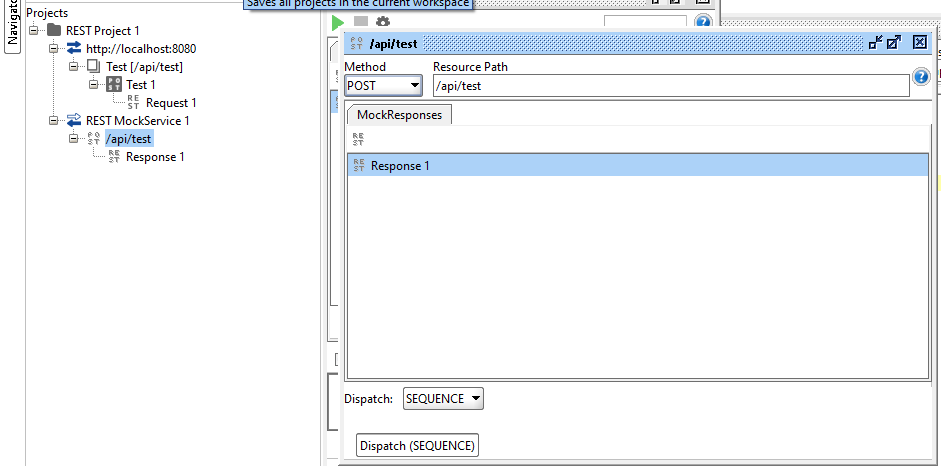This screenshot has height=466, width=941.
Task: Open the Method POST dropdown
Action: click(414, 86)
